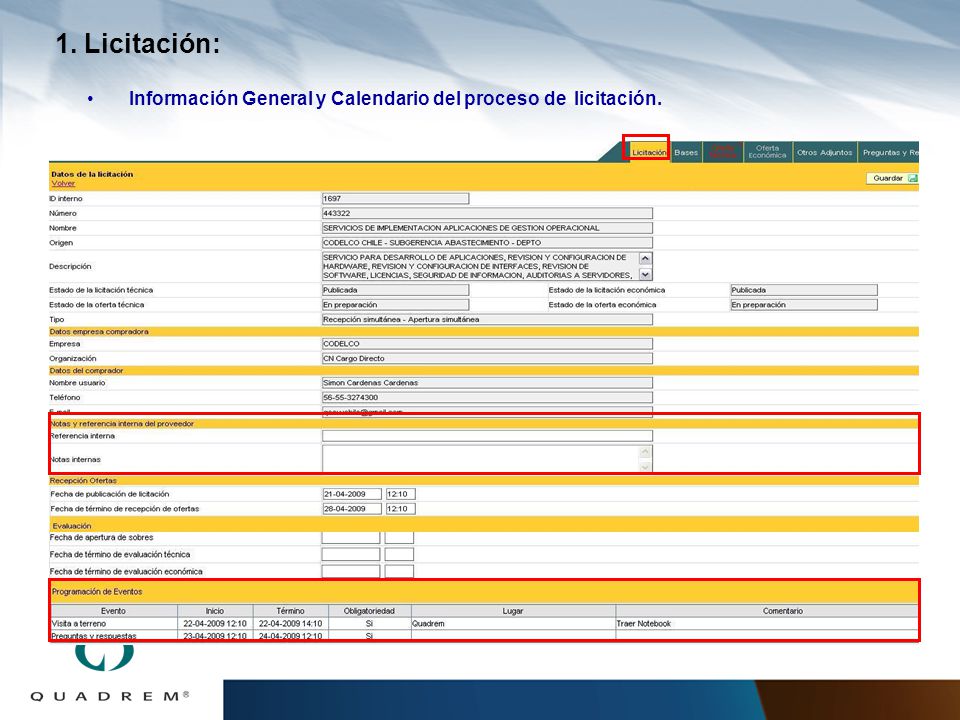The width and height of the screenshot is (960, 720).
Task: Go to the Oferta Económica tab
Action: click(x=767, y=152)
